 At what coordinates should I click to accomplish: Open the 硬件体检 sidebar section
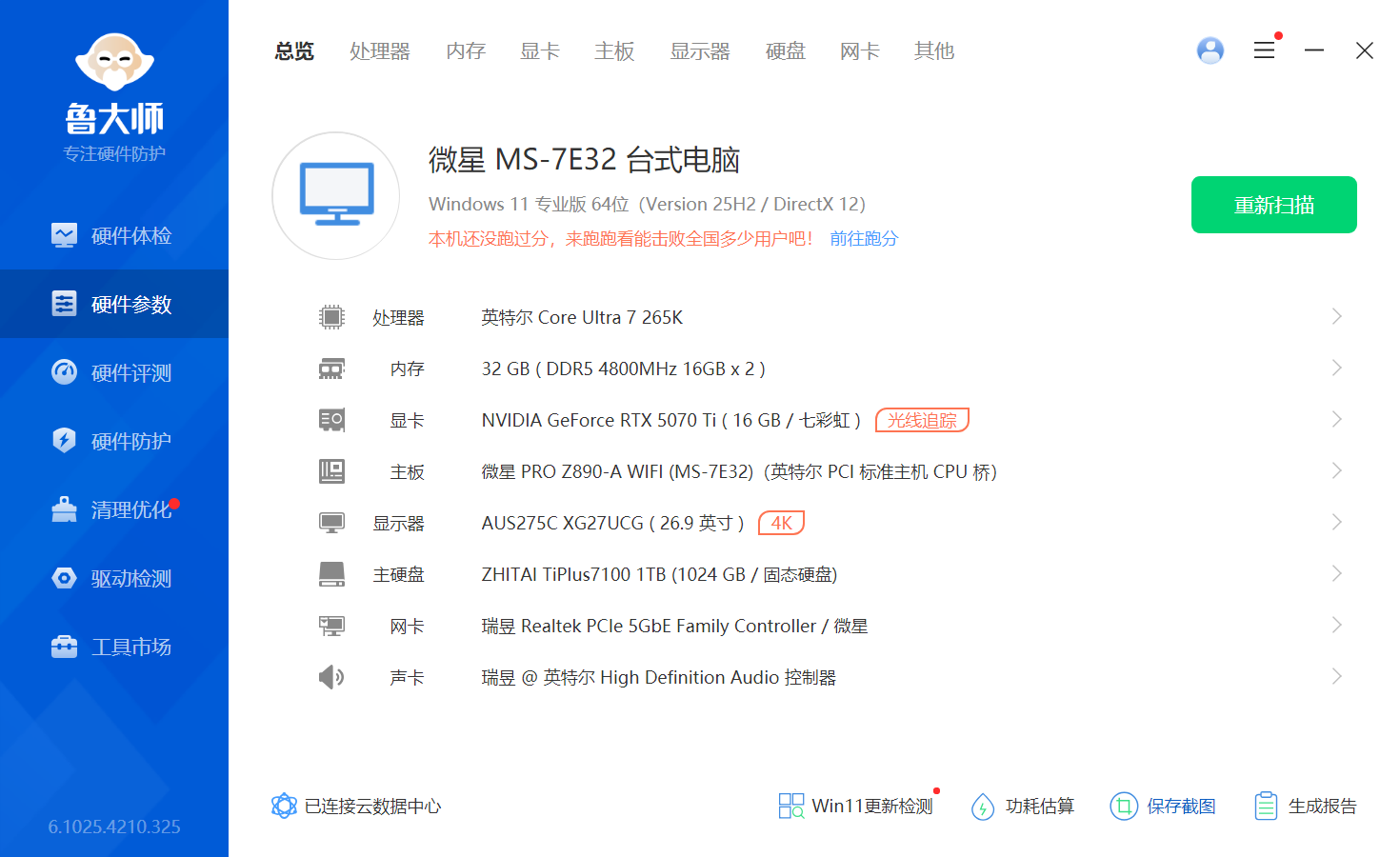(113, 235)
